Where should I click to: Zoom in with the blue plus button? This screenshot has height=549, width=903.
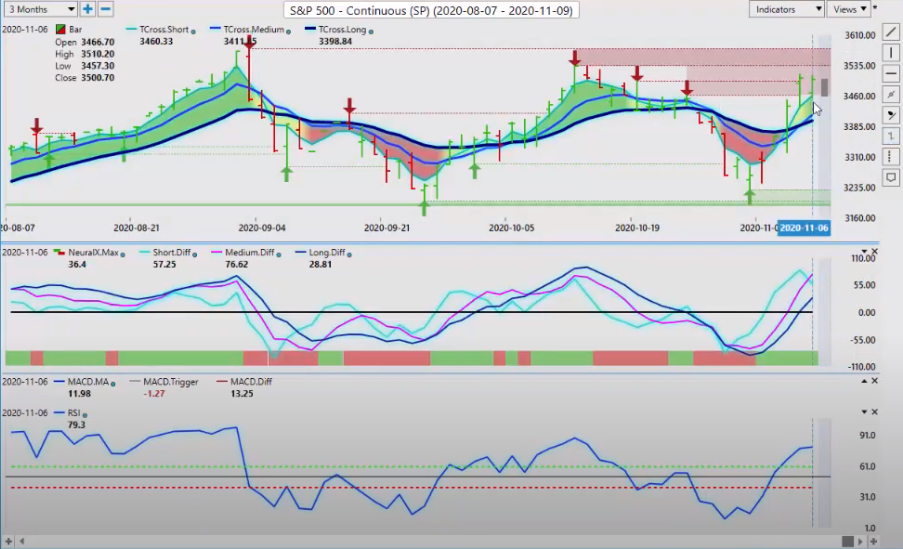[88, 9]
